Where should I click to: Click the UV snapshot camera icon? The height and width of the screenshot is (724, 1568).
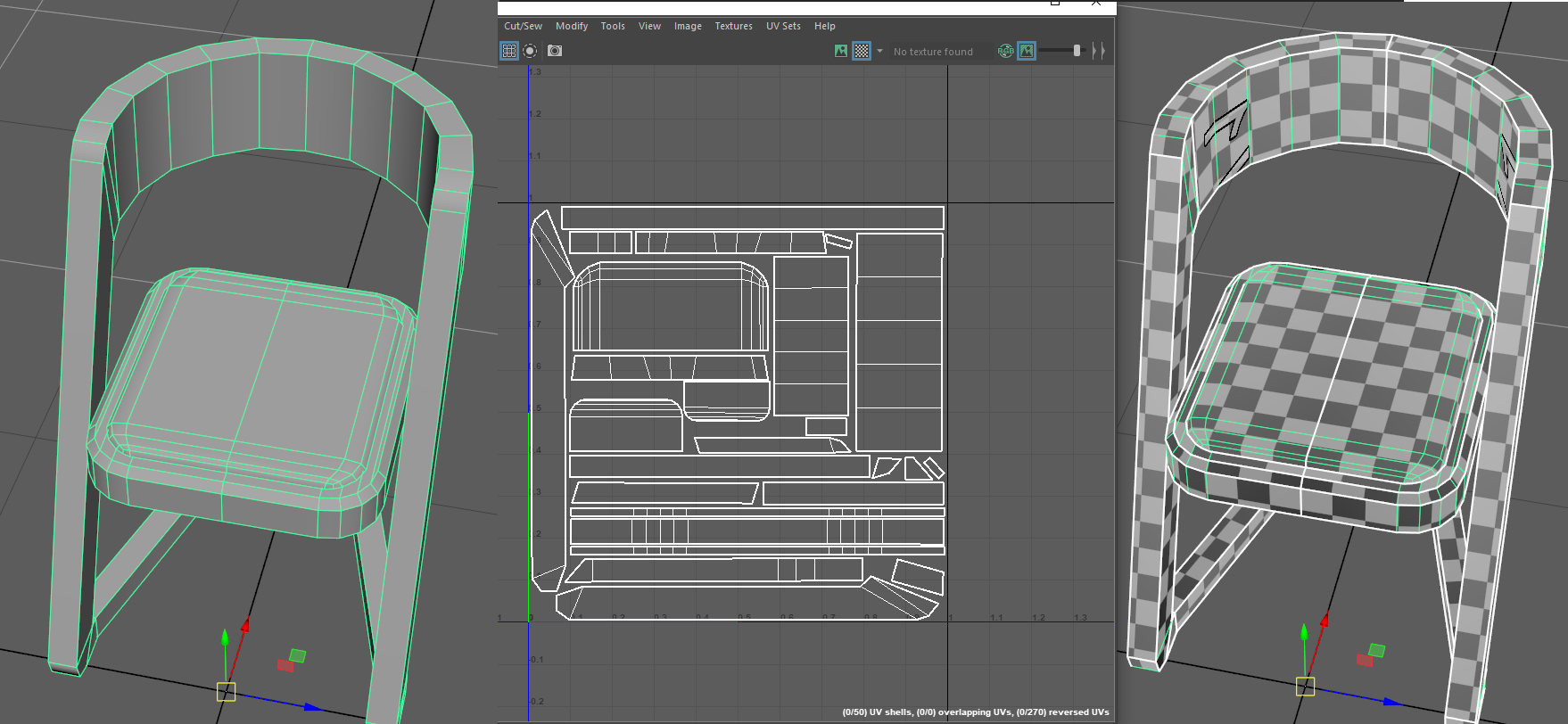[x=555, y=51]
